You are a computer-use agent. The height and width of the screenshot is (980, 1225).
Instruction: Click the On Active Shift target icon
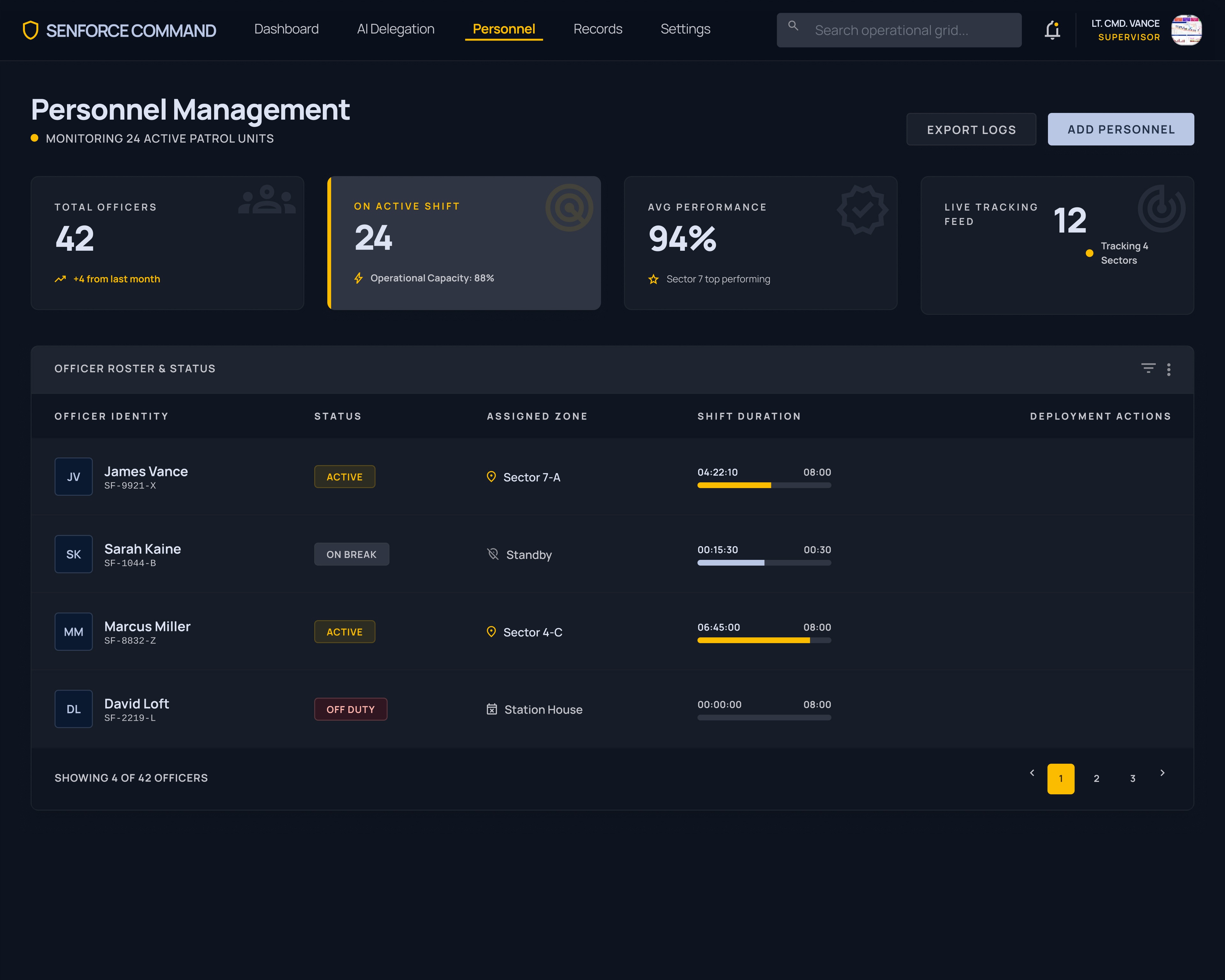[569, 207]
